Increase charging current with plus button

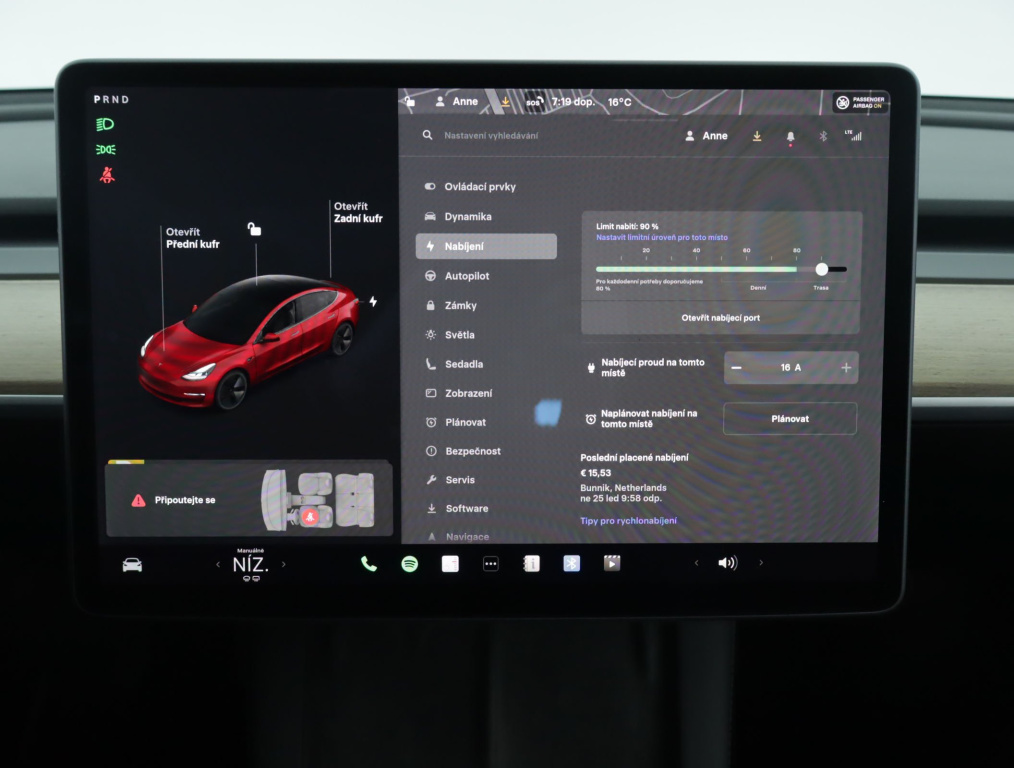tap(846, 368)
